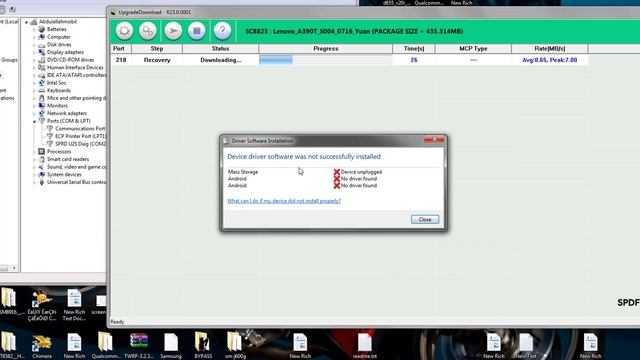640x360 pixels.
Task: Click the 'Avg:0.65, Peak:7.00' rate cell
Action: click(x=549, y=60)
